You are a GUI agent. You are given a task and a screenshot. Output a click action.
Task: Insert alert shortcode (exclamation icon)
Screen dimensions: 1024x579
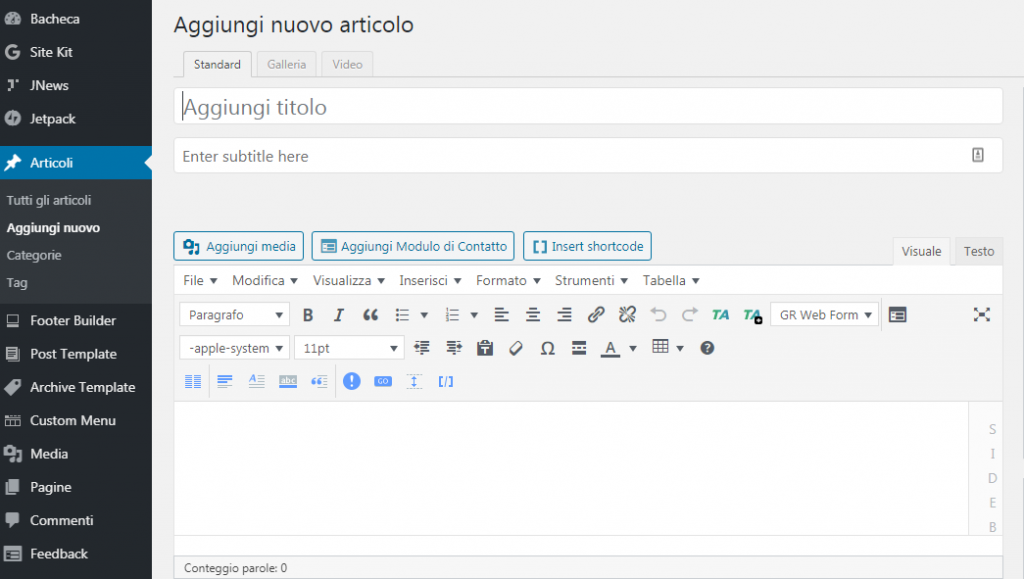click(351, 381)
